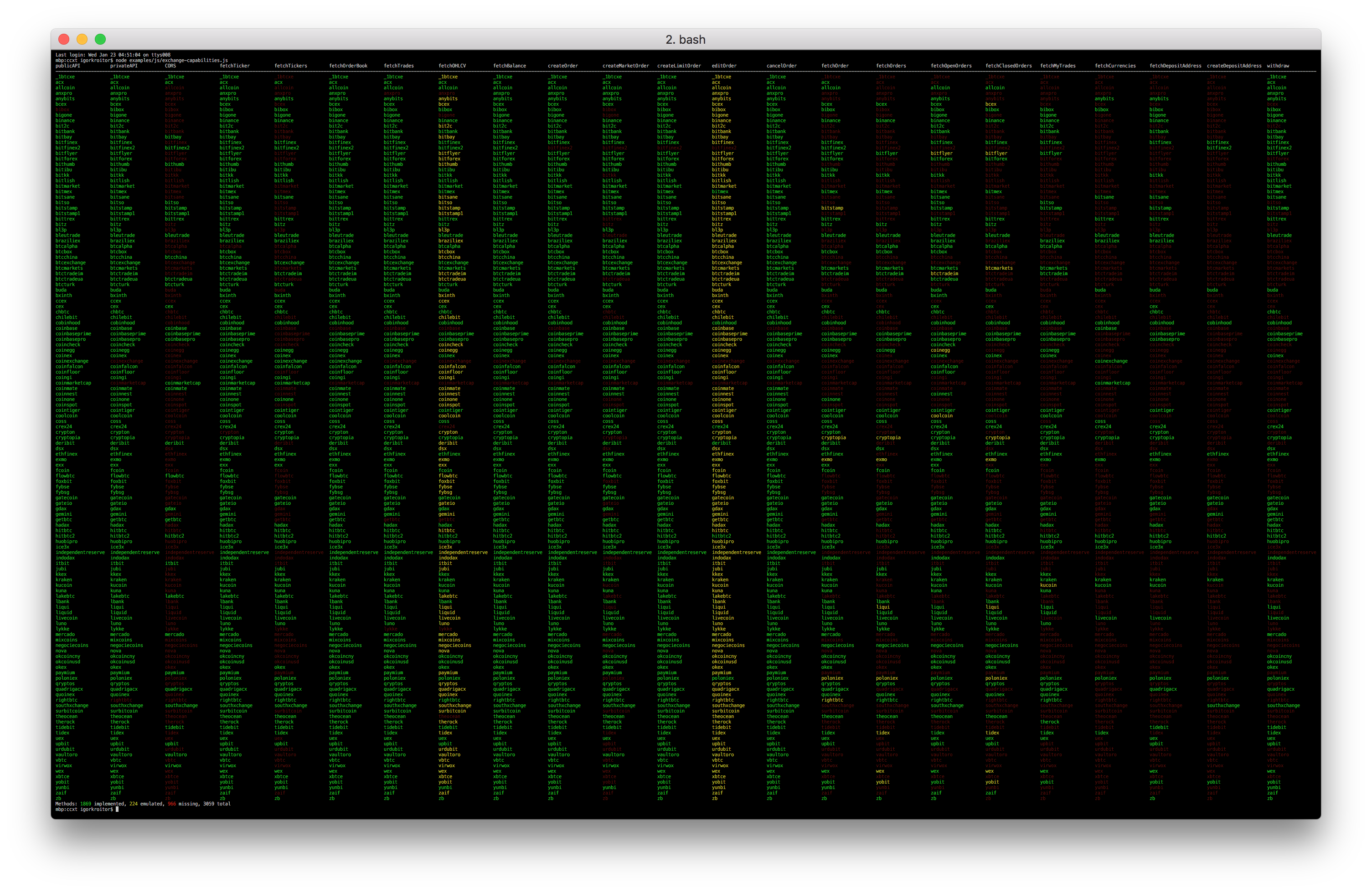Click the 'Last login' line of text

(113, 55)
